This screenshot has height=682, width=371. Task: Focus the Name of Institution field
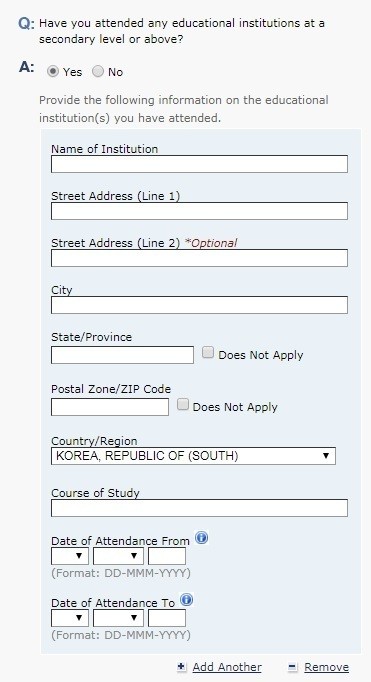[199, 164]
